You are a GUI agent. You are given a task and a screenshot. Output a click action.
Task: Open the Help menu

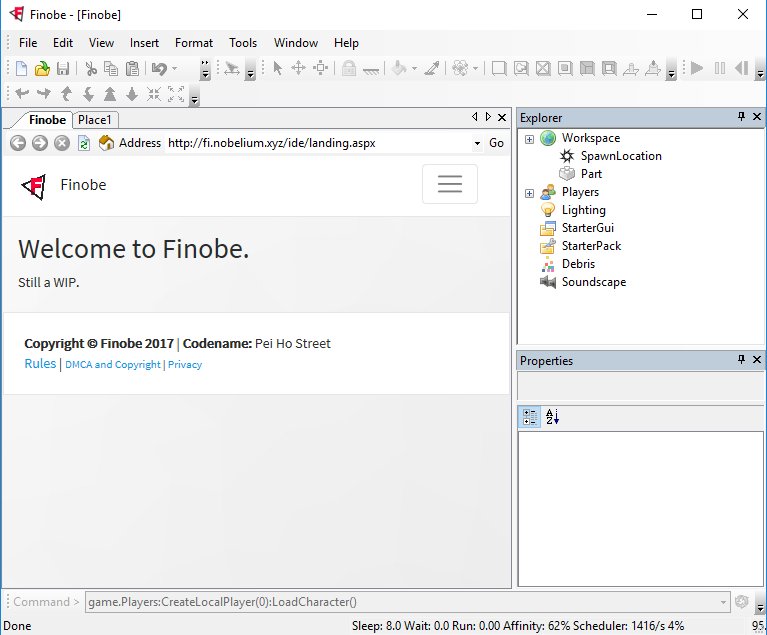point(346,43)
